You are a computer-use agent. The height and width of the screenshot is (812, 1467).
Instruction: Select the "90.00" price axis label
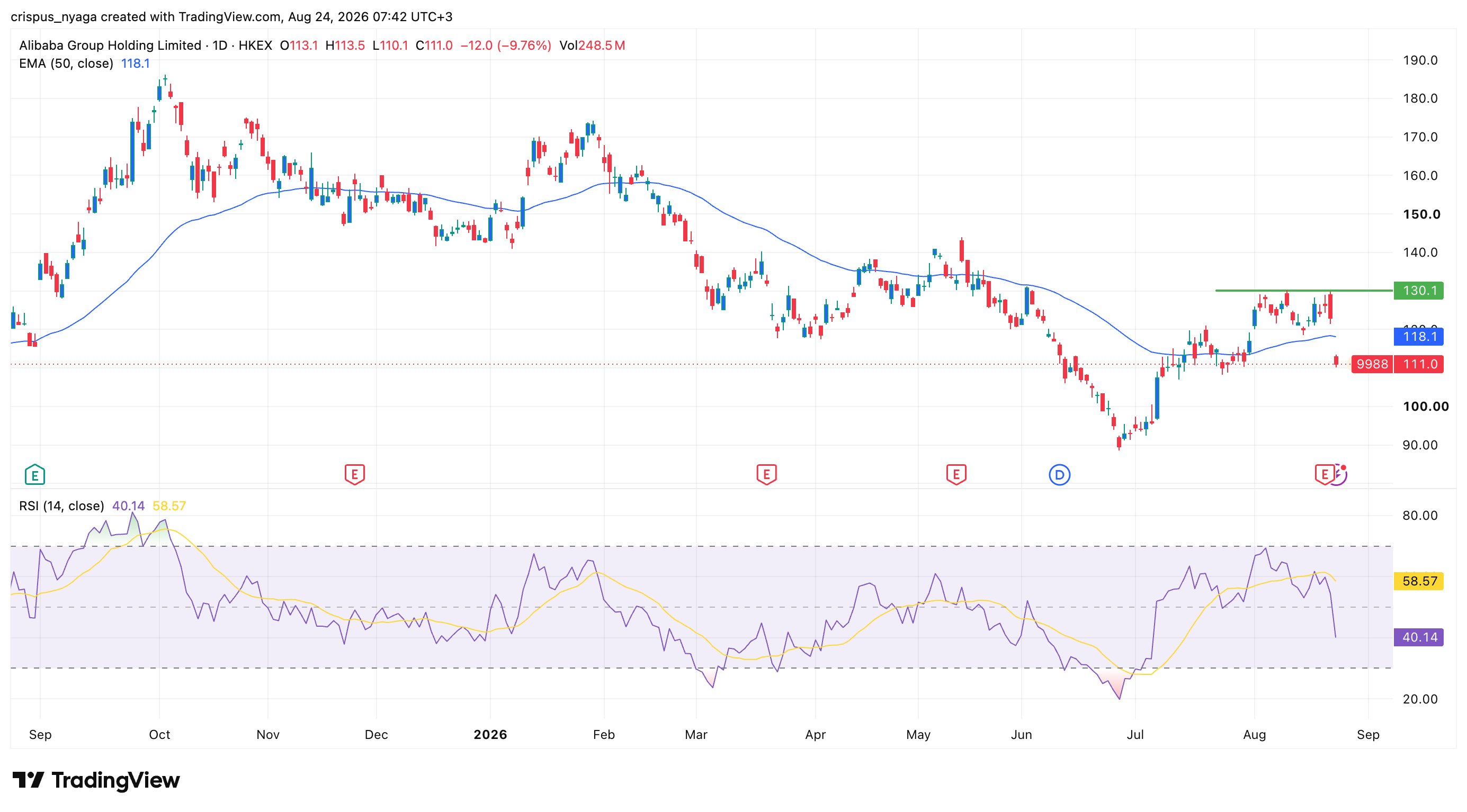click(1420, 445)
